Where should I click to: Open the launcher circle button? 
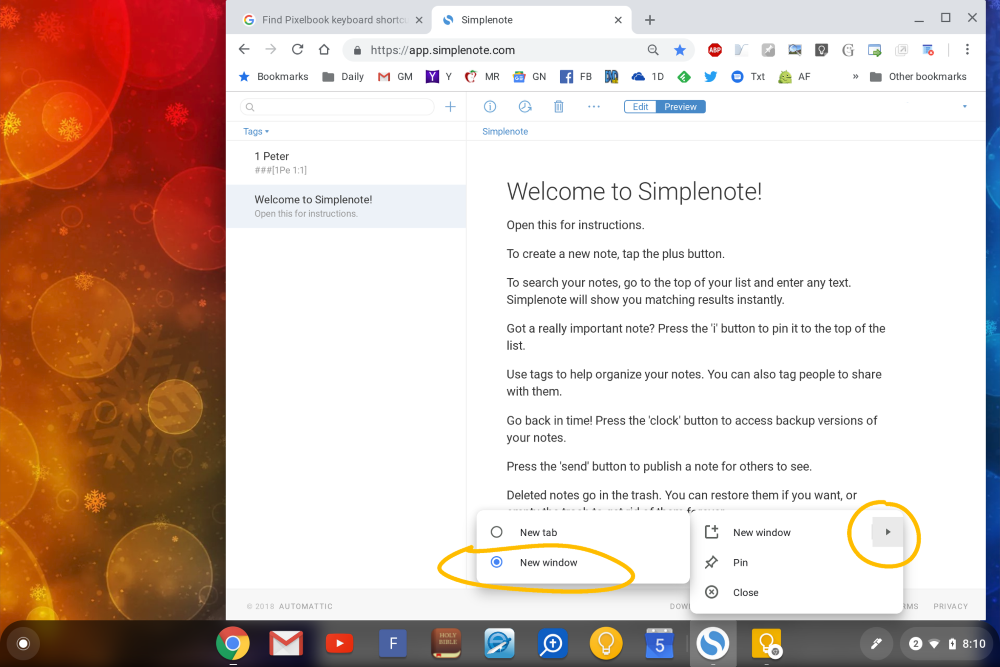pos(23,643)
